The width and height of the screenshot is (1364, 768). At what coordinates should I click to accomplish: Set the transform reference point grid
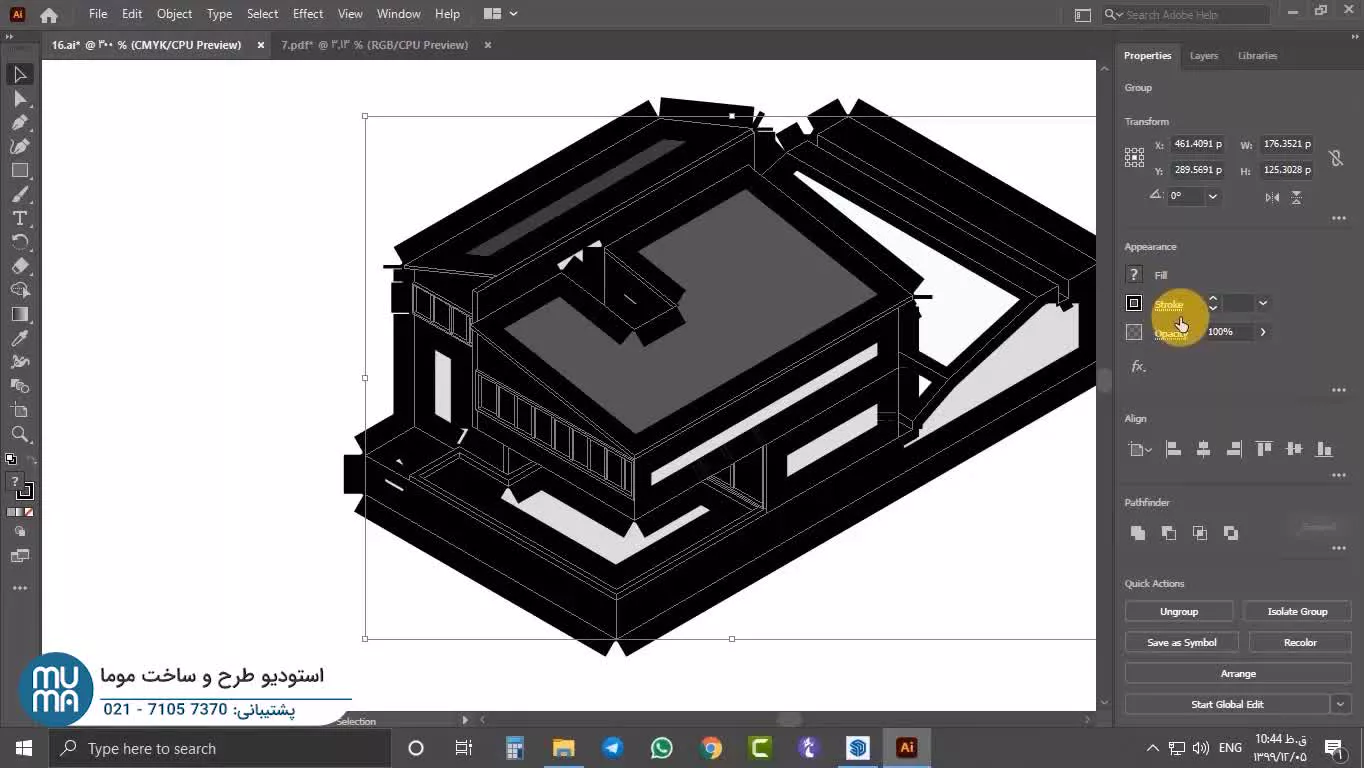(1134, 157)
